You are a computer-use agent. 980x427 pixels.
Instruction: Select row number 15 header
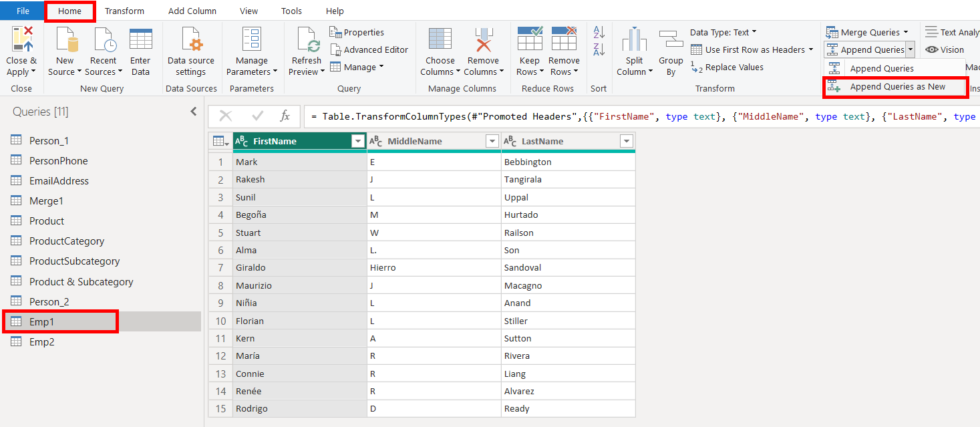click(x=221, y=409)
